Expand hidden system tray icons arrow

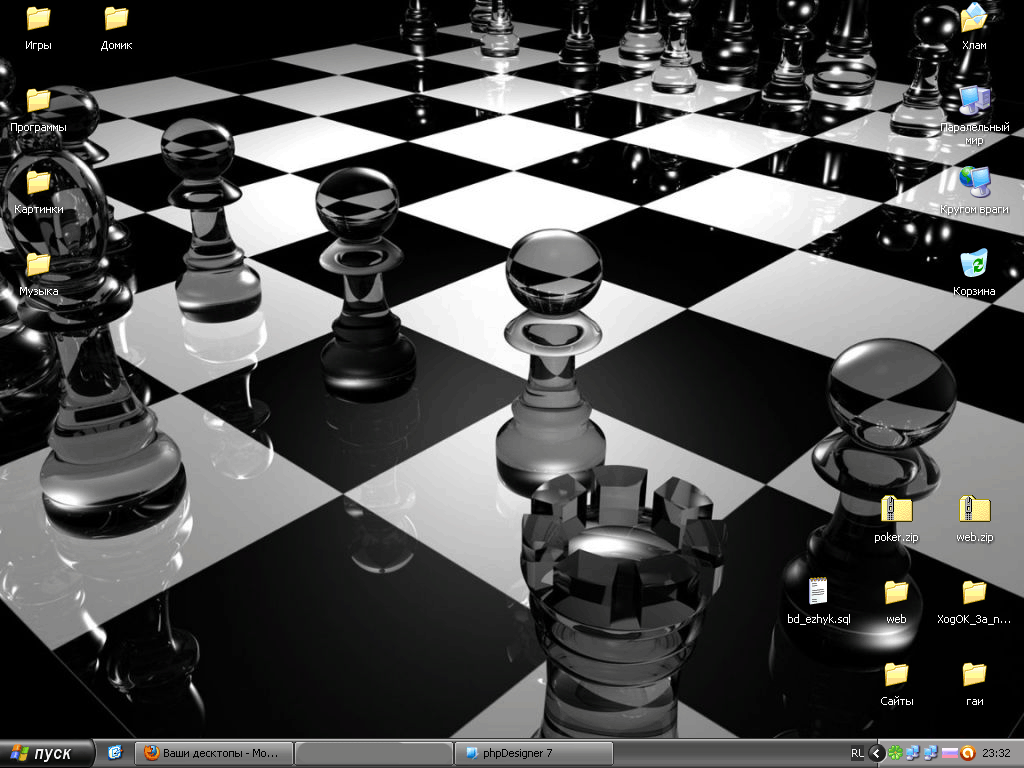click(877, 753)
